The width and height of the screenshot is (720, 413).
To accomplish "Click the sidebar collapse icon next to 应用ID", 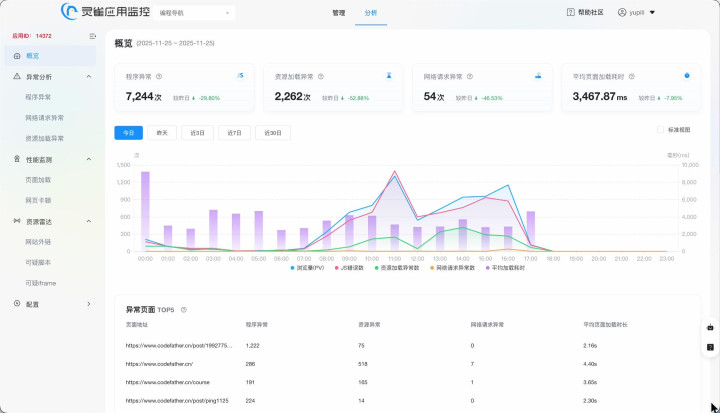I will (x=93, y=35).
